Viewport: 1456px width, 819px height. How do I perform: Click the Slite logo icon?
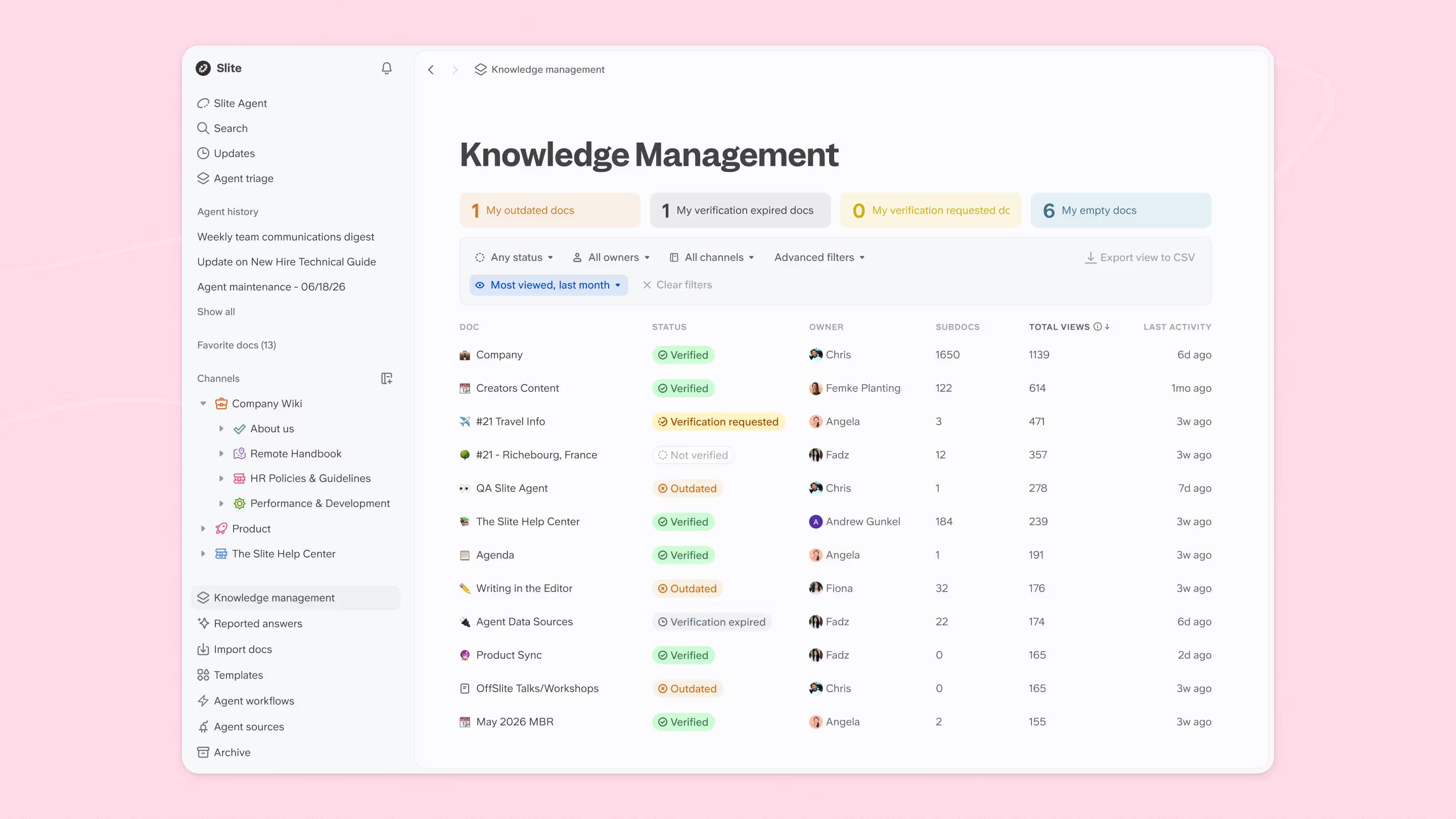[x=203, y=68]
